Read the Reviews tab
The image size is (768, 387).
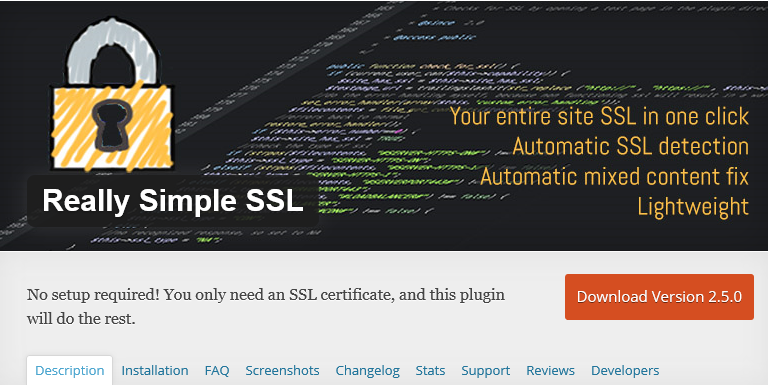[550, 370]
